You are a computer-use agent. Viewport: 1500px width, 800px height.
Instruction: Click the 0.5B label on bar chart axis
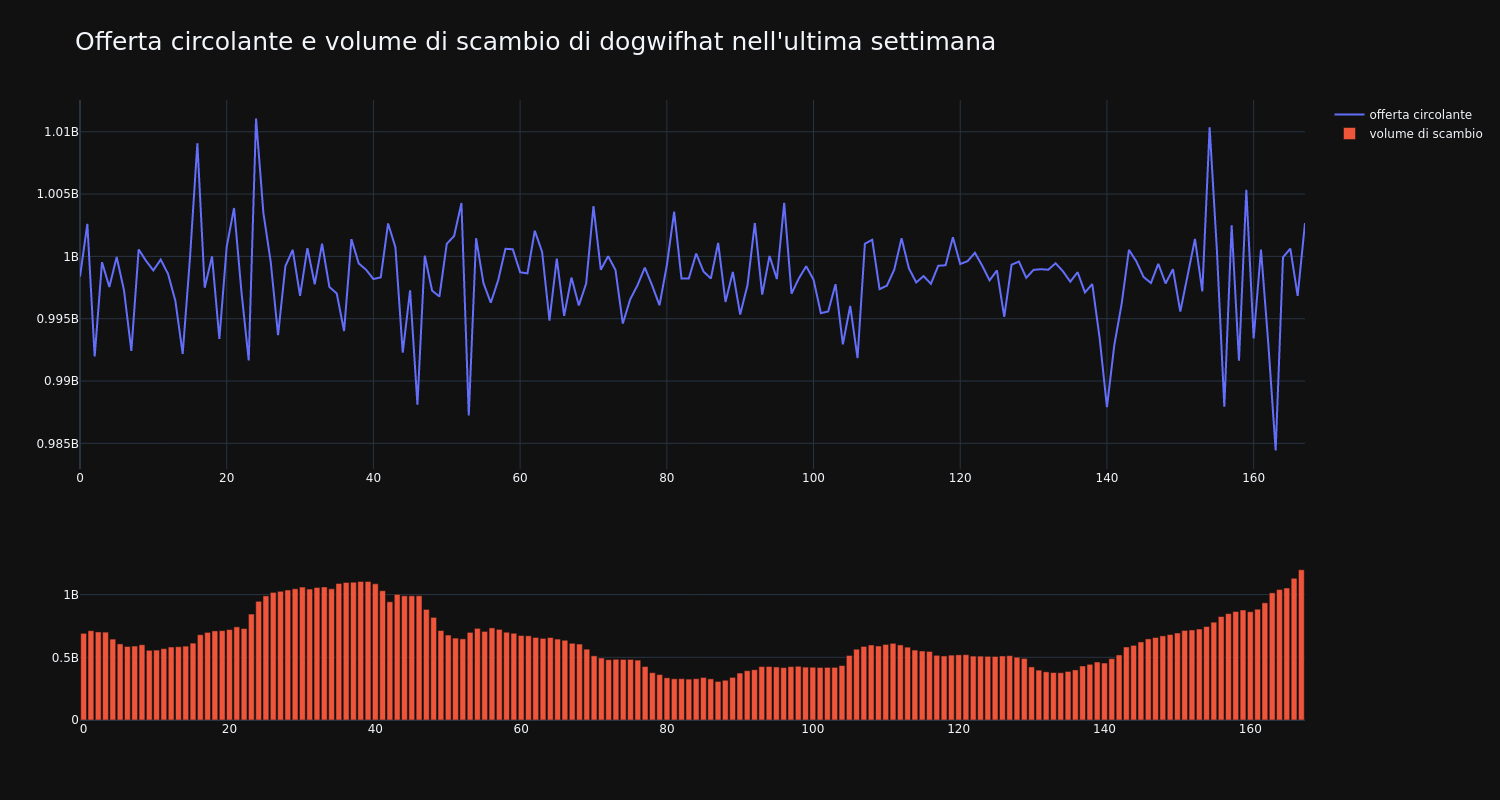click(63, 658)
